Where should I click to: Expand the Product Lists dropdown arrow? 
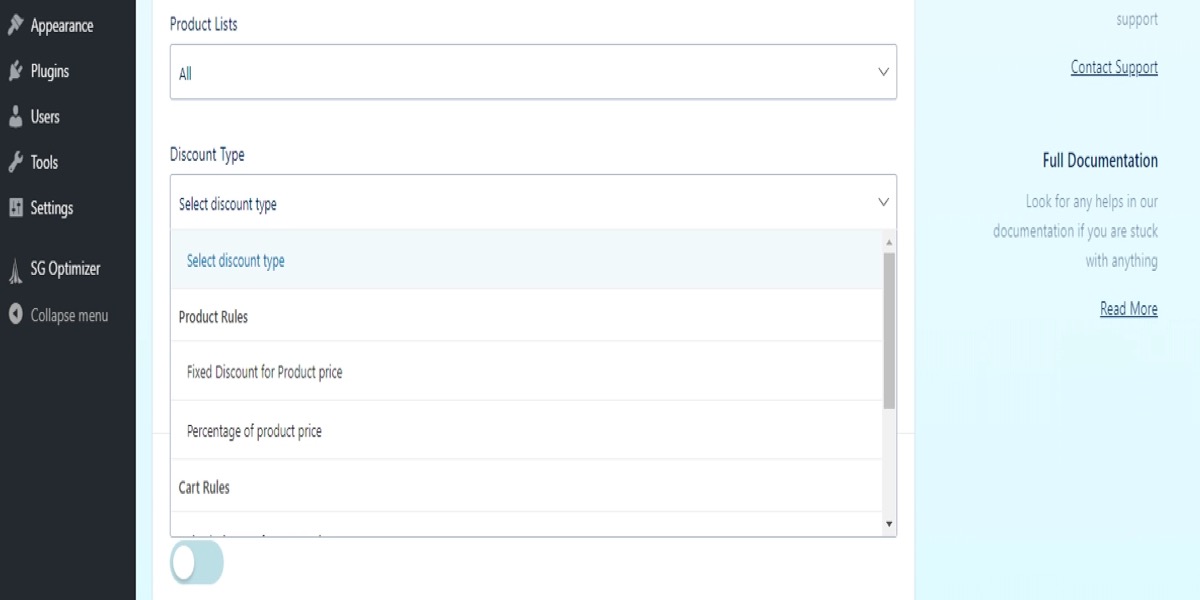pos(883,72)
